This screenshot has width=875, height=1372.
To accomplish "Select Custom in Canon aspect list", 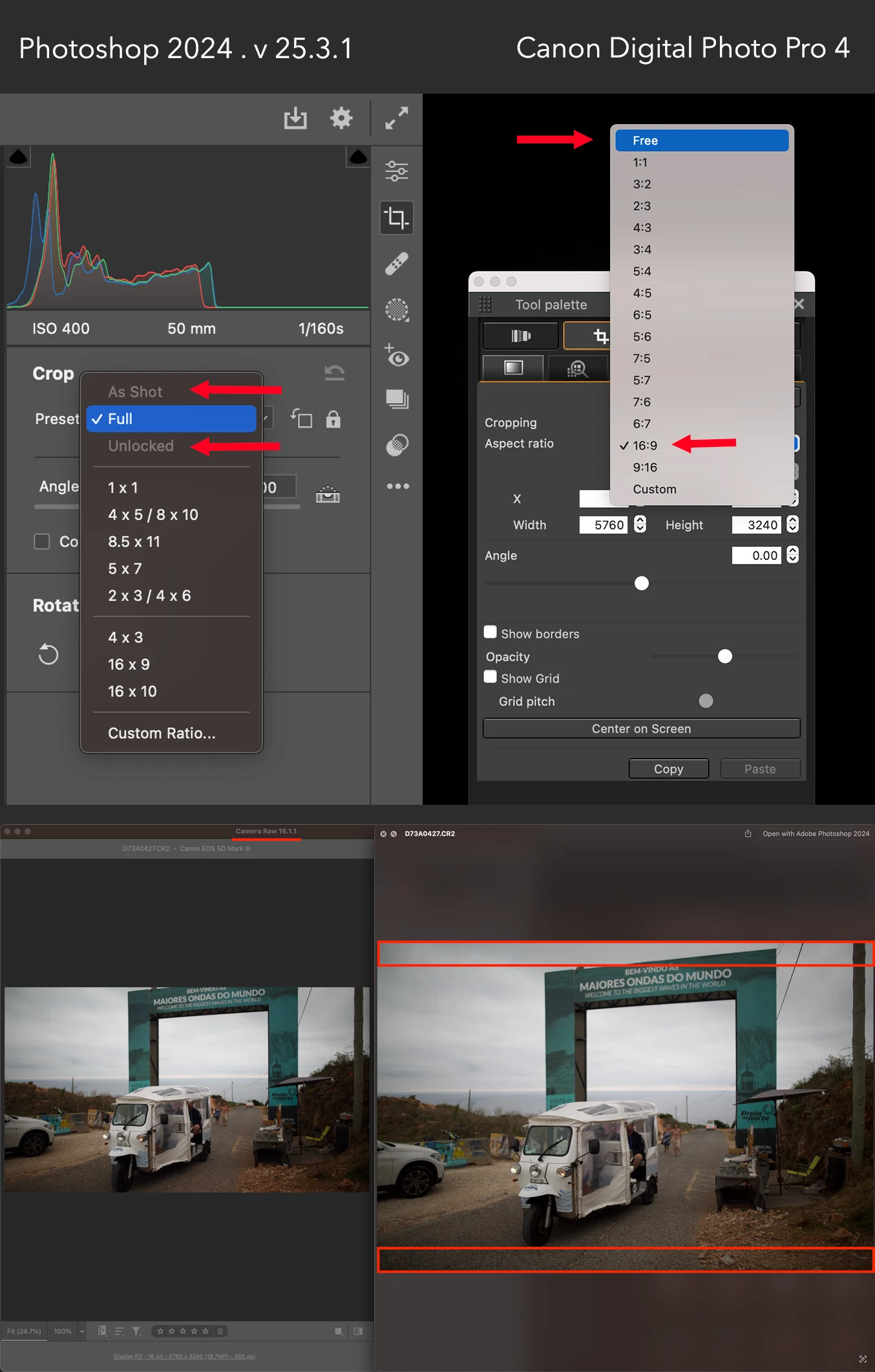I will click(702, 489).
